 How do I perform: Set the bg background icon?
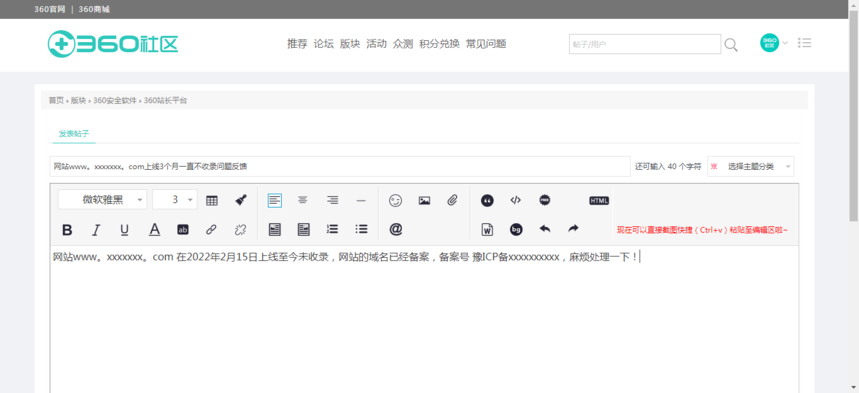(x=516, y=230)
